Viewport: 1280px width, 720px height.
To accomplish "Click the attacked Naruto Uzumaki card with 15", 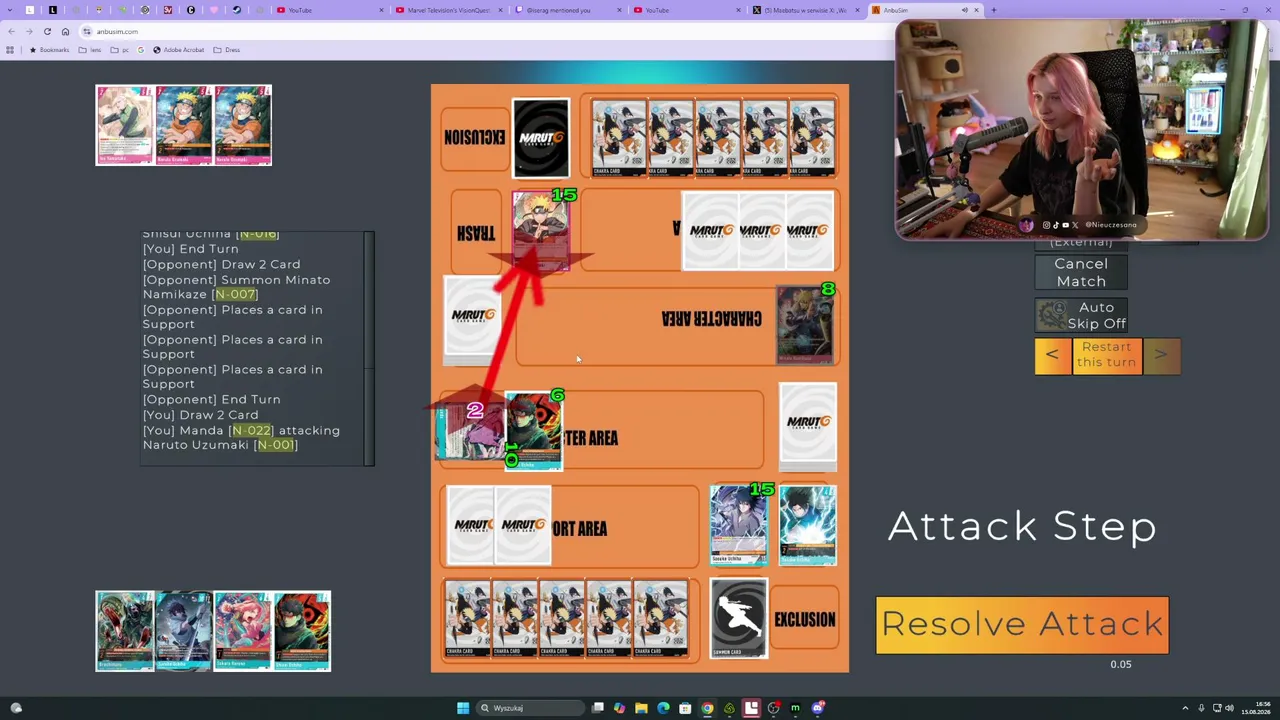I will (541, 232).
